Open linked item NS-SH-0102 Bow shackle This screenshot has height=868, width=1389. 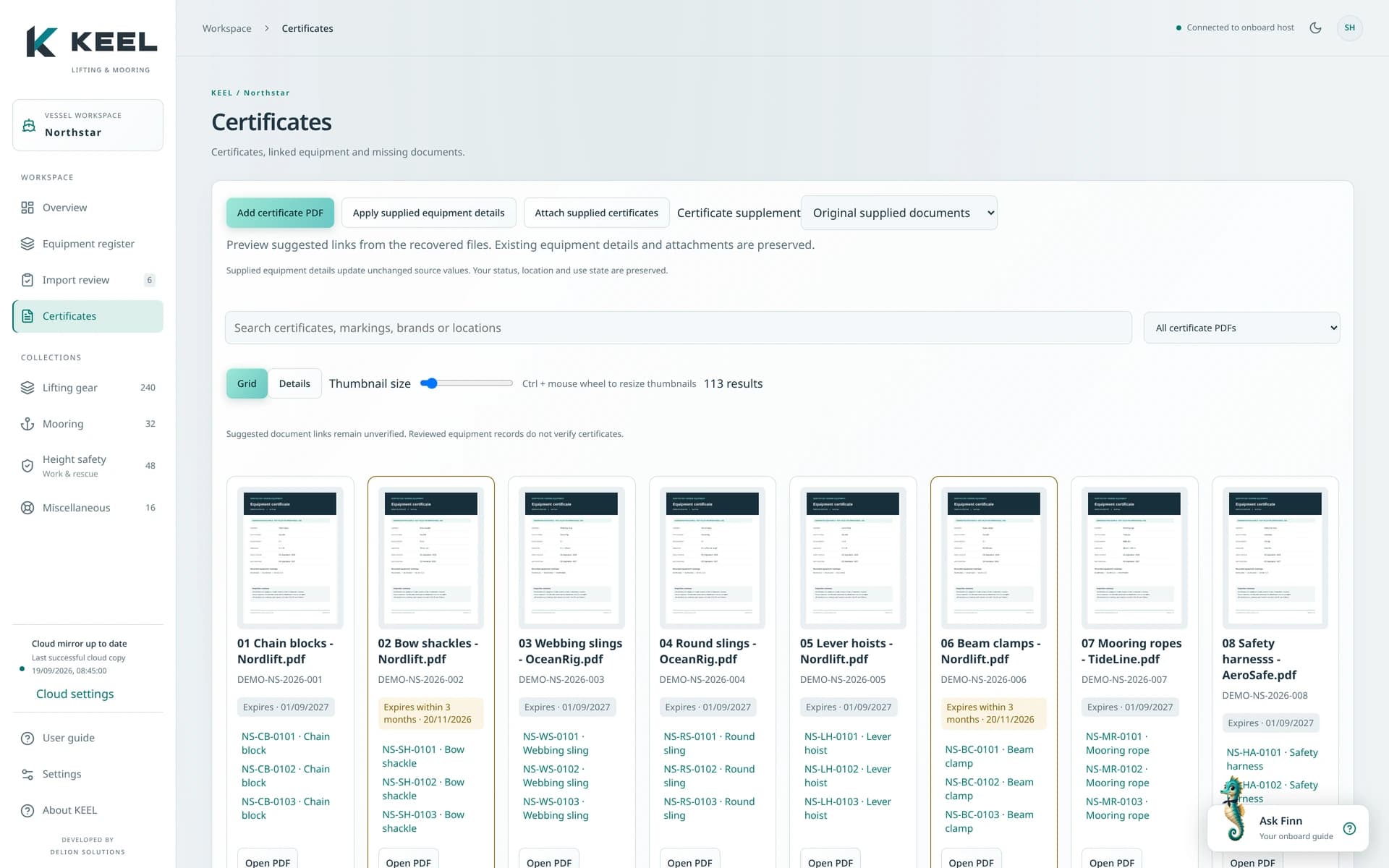tap(423, 788)
